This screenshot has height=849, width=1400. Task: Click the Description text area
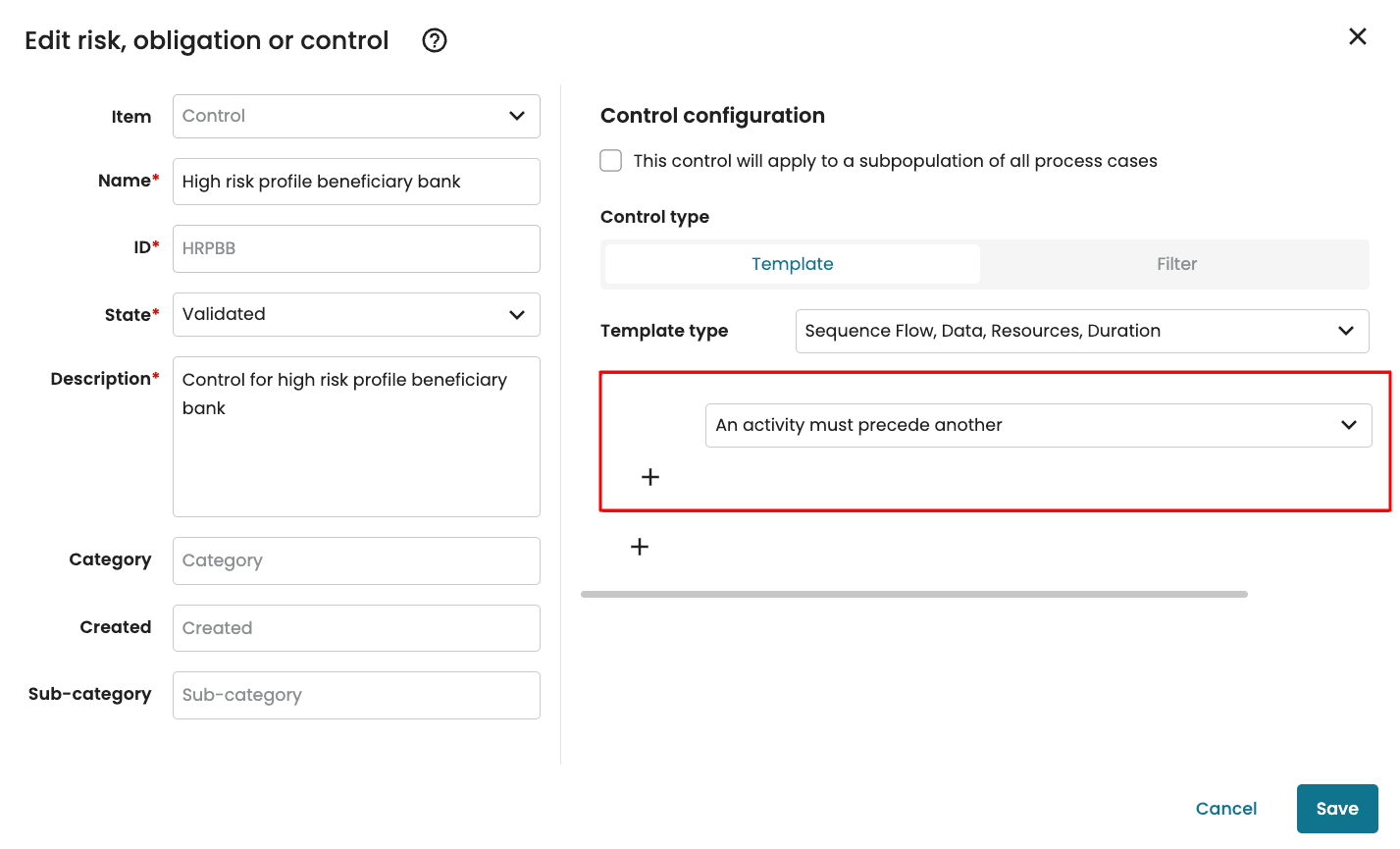click(x=356, y=437)
